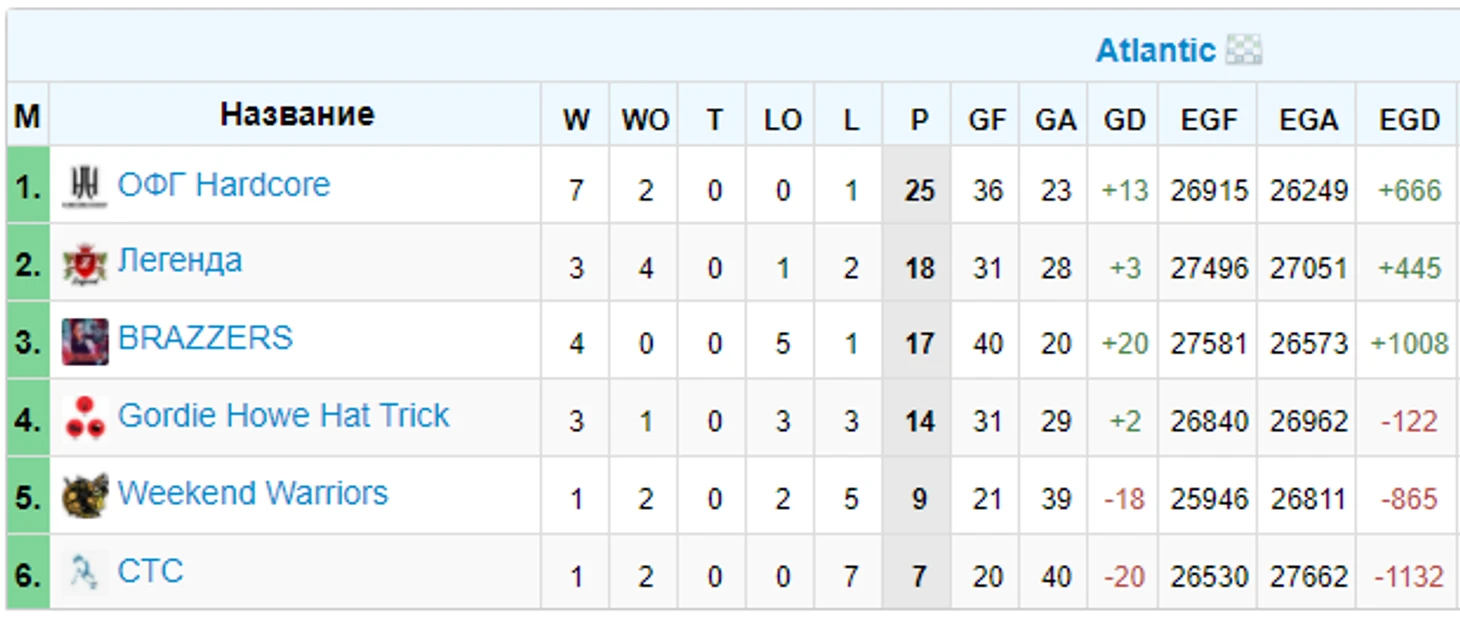Click the BRAZZERS team avatar icon
The image size is (1460, 619).
coord(85,342)
